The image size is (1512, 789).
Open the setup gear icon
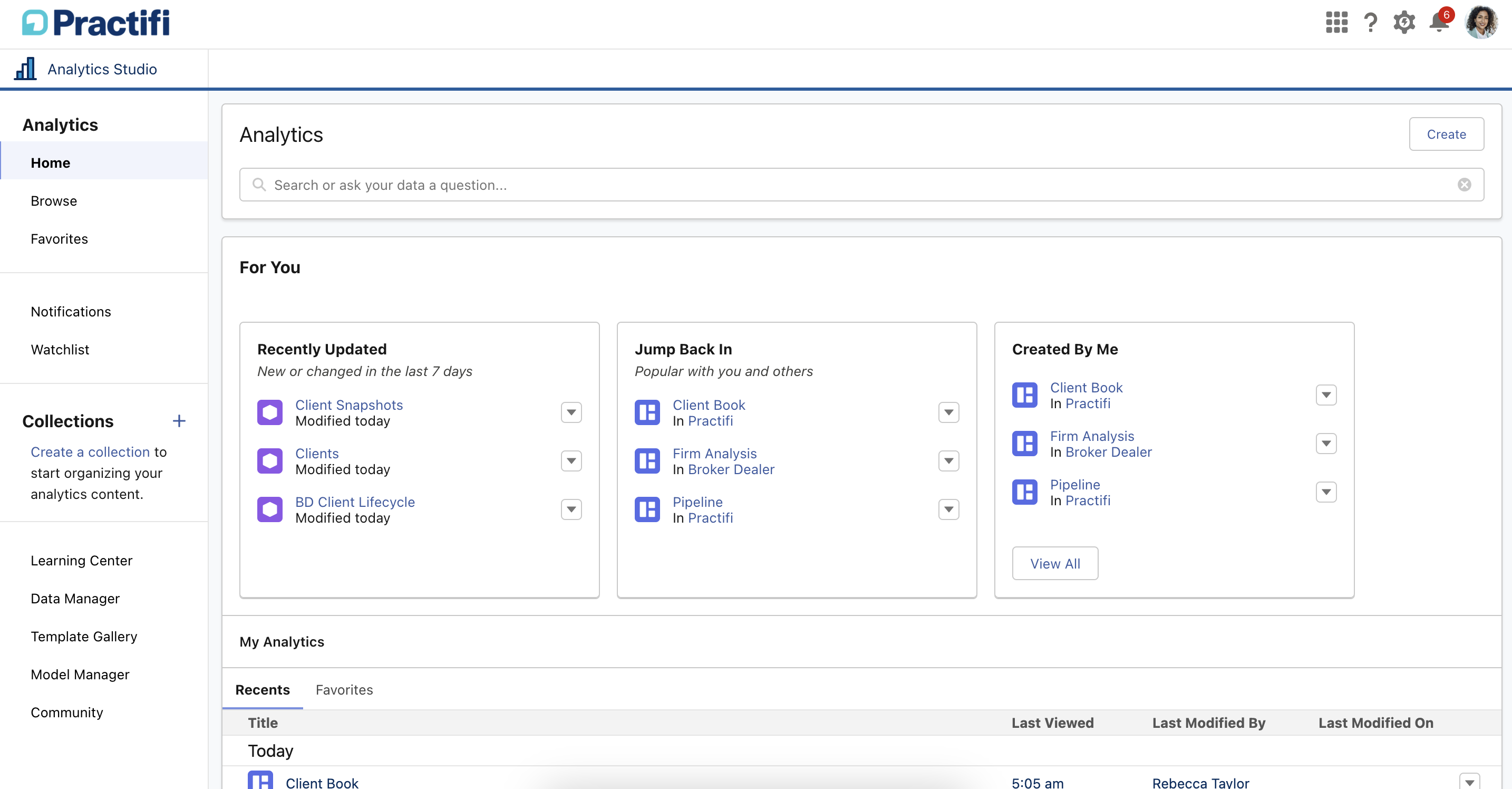[x=1404, y=22]
